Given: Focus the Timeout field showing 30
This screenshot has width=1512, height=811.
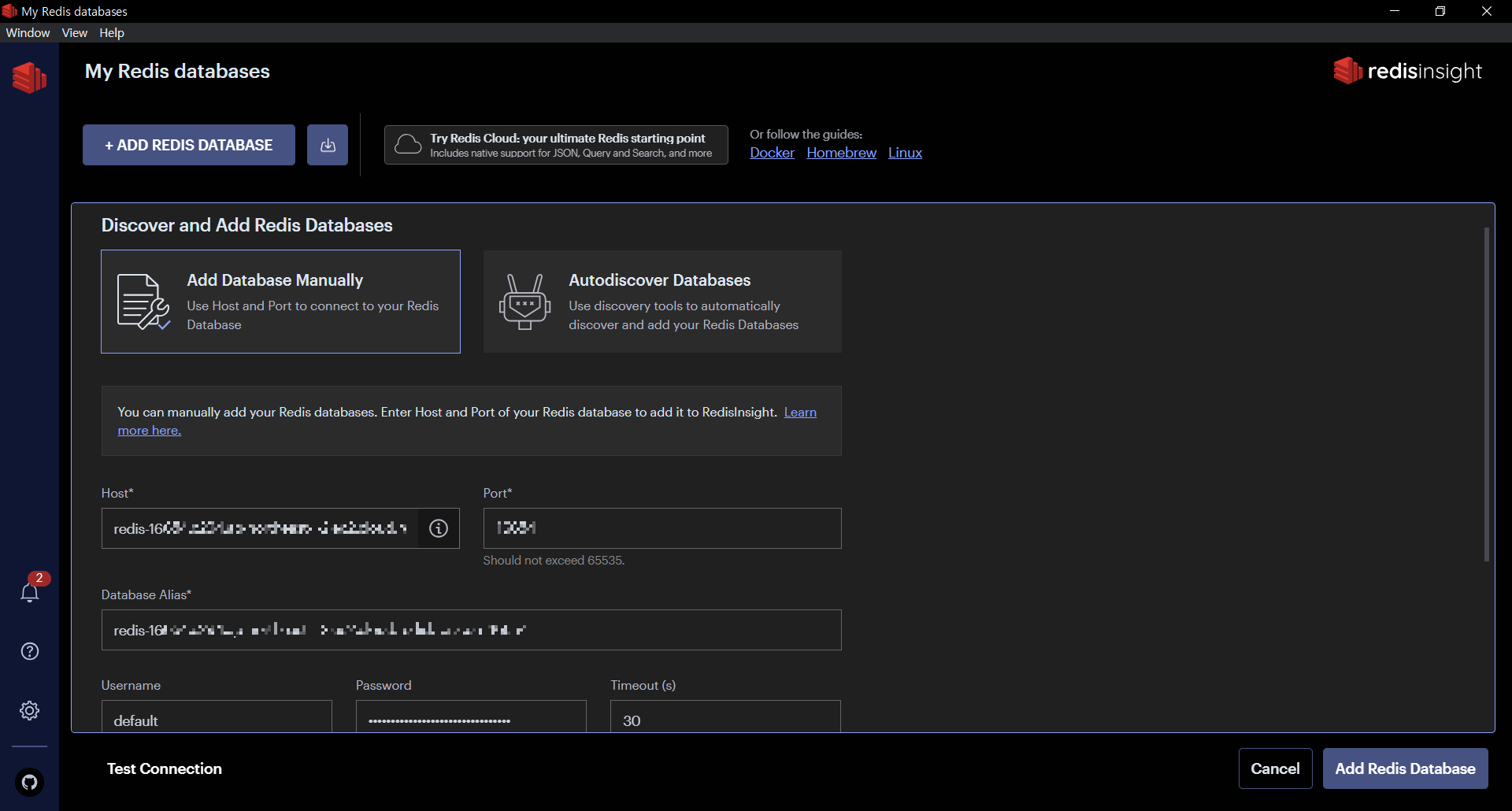Looking at the screenshot, I should tap(725, 717).
